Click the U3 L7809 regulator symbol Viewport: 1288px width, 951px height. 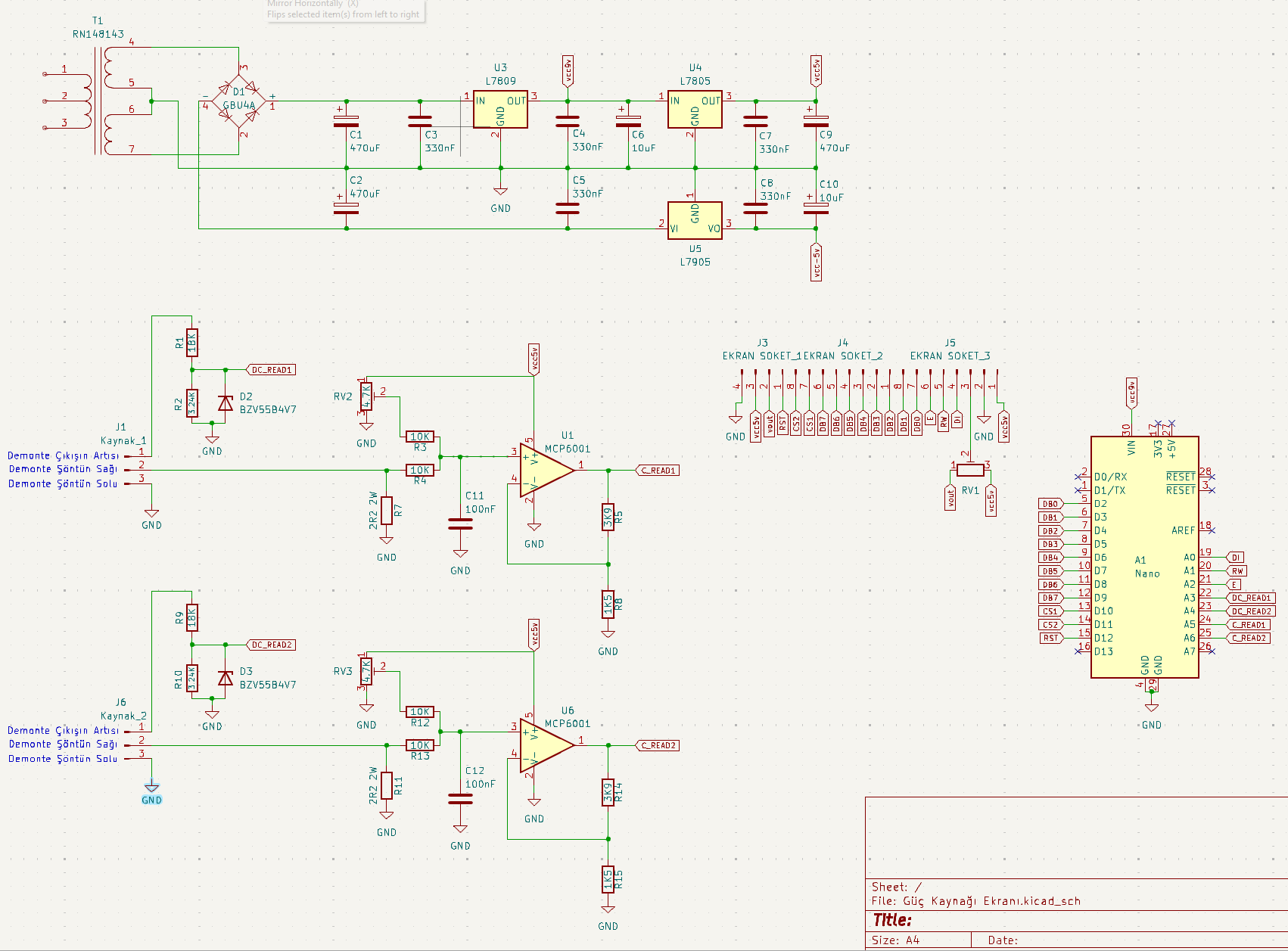(500, 110)
